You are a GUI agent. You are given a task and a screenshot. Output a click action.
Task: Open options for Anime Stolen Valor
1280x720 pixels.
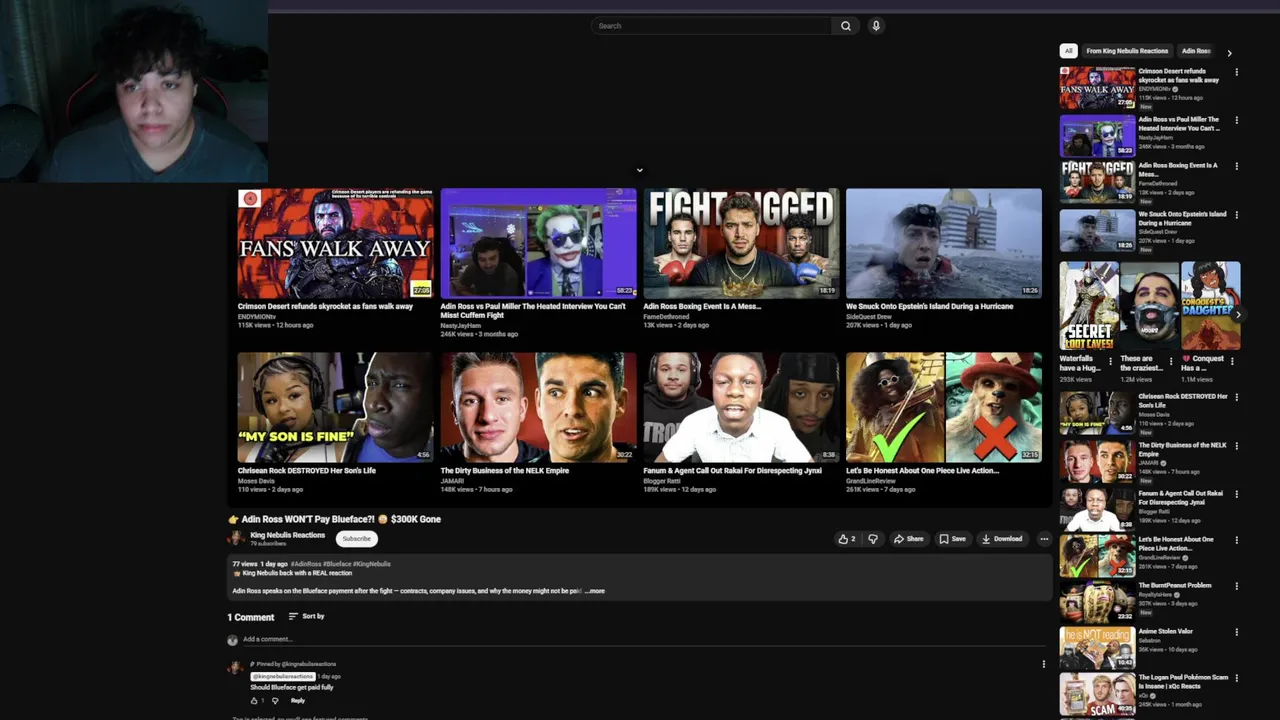point(1237,632)
